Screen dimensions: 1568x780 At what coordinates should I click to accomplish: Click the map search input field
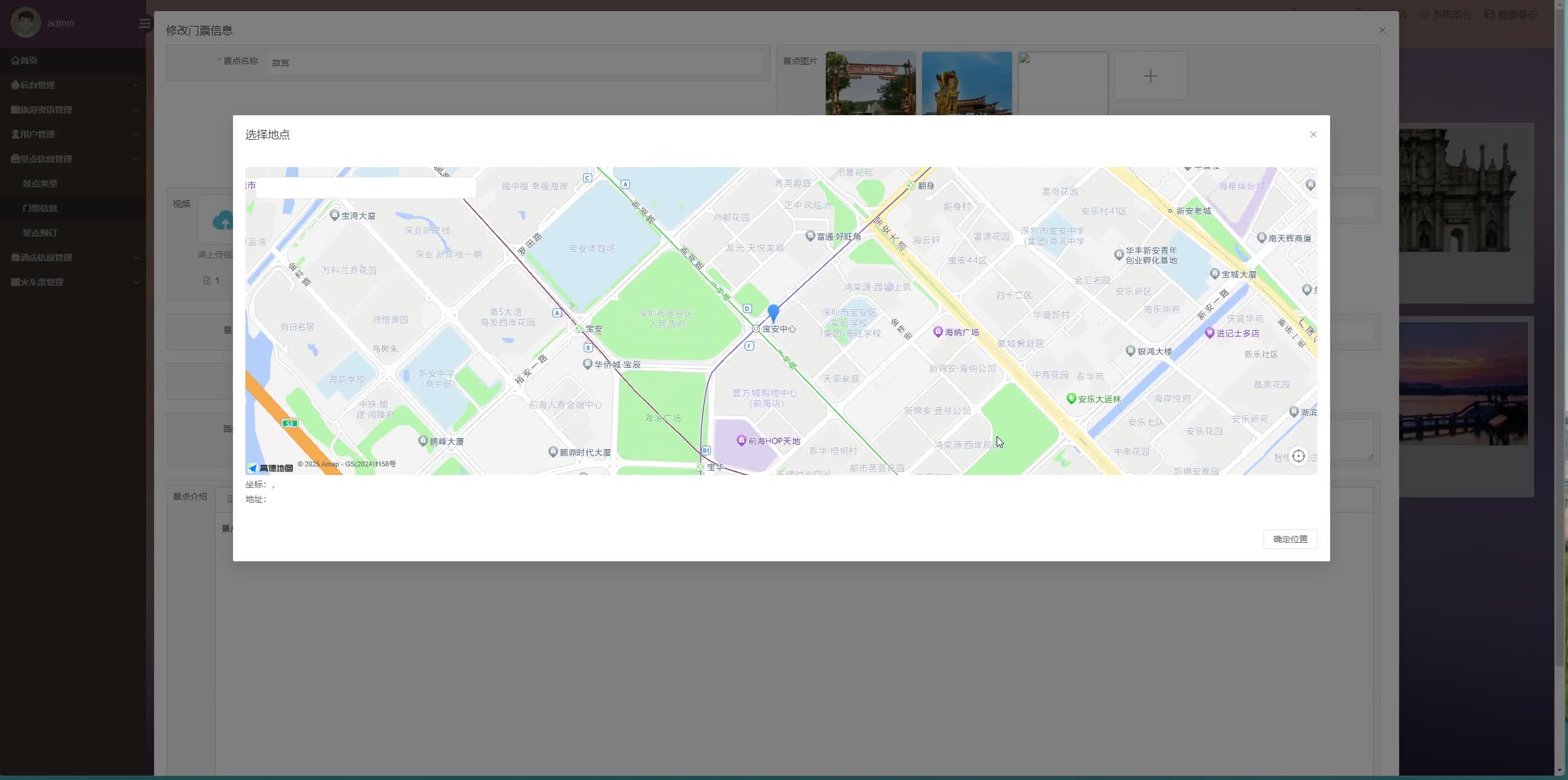pyautogui.click(x=365, y=187)
